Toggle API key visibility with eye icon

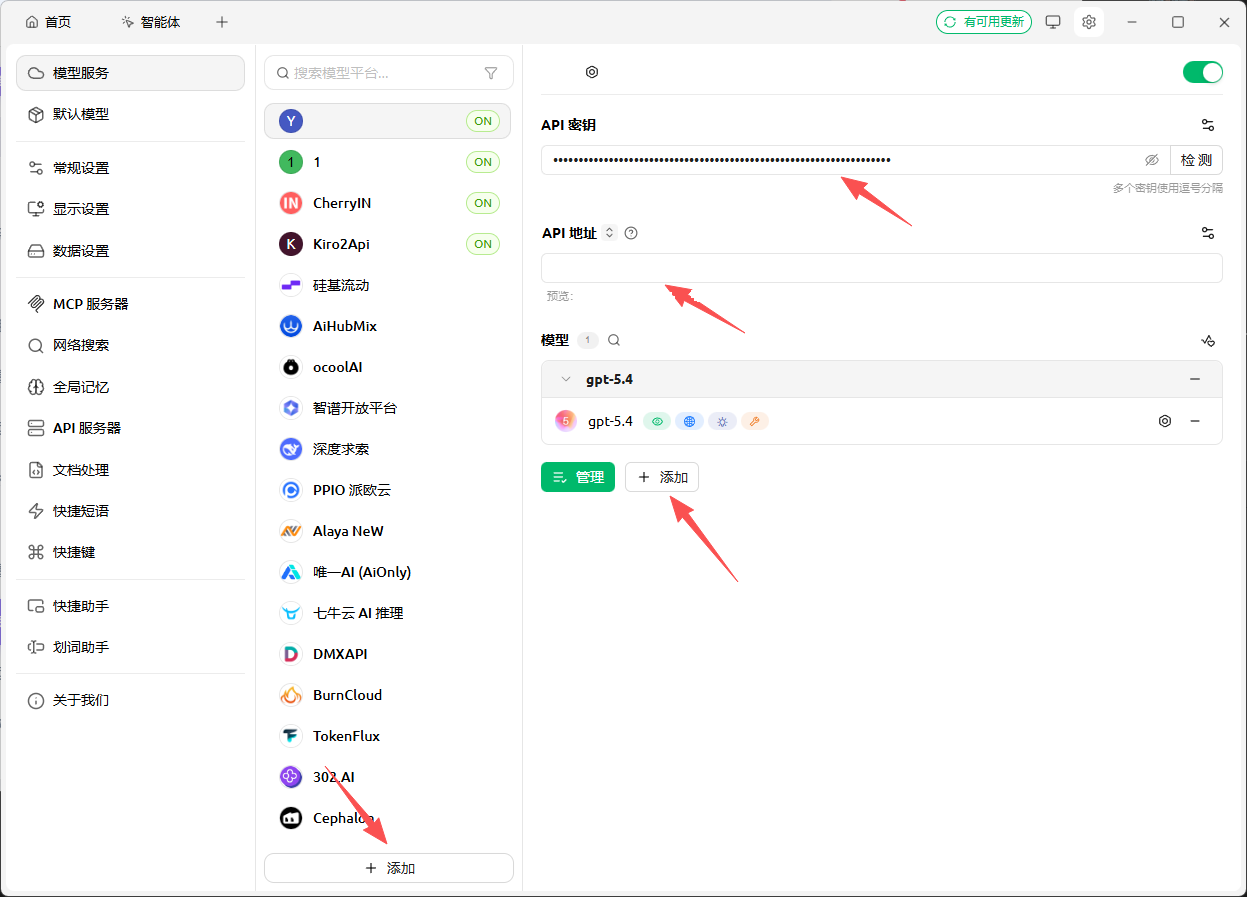[1151, 160]
